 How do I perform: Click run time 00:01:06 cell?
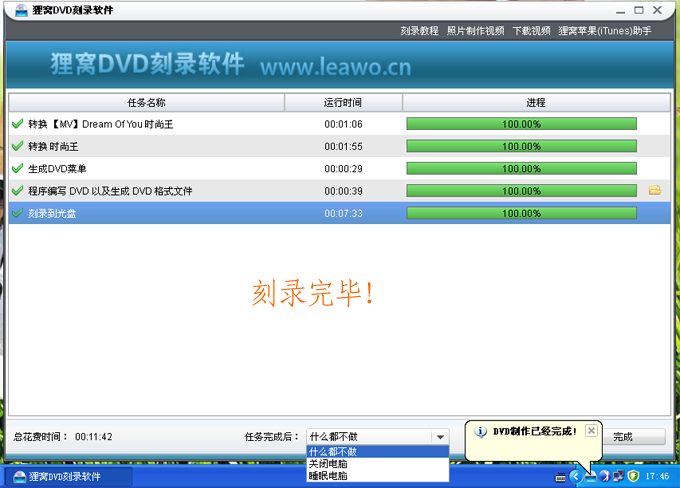[343, 124]
